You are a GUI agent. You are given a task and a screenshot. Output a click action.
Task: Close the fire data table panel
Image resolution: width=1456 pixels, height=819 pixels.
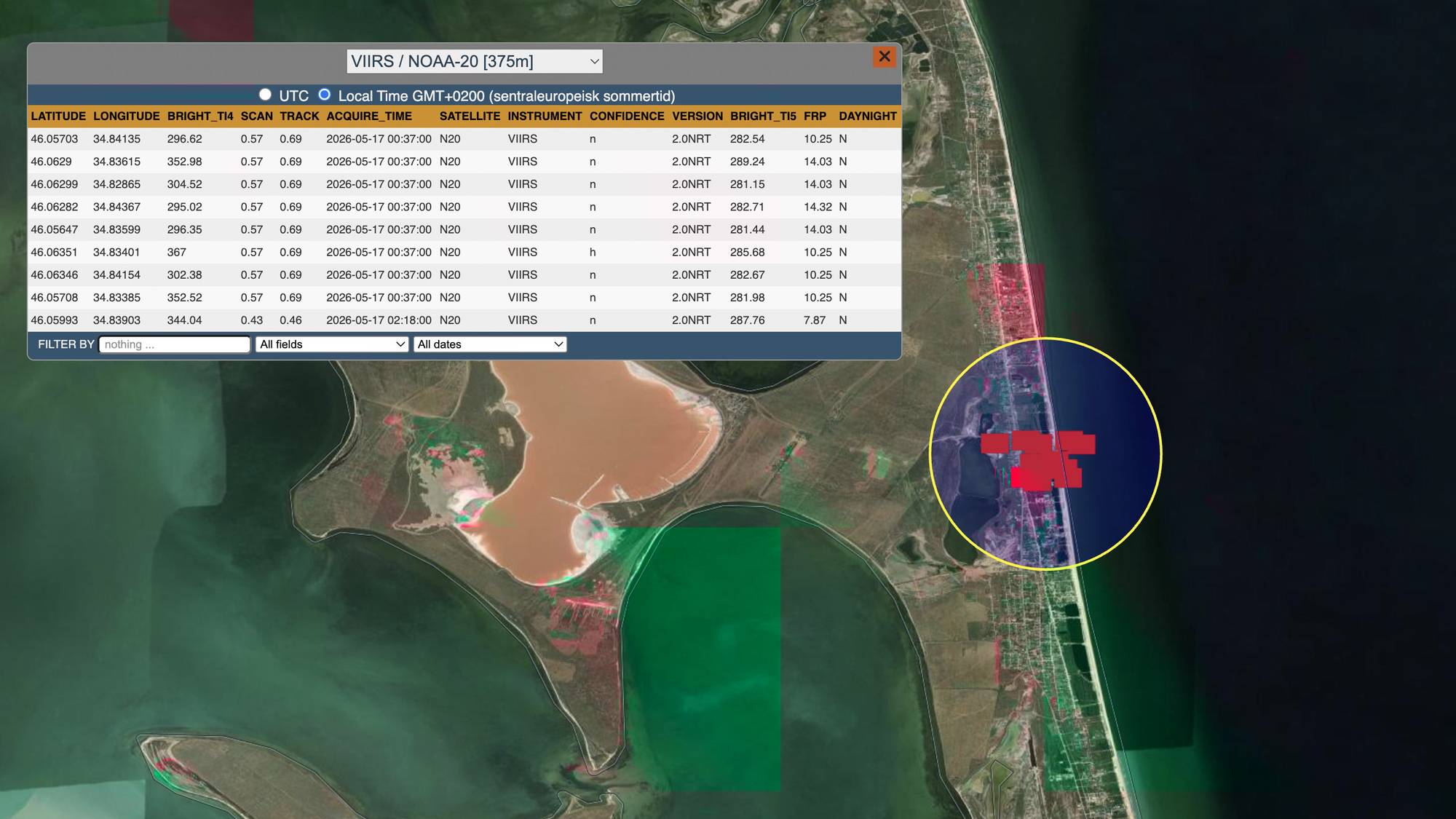[x=884, y=57]
